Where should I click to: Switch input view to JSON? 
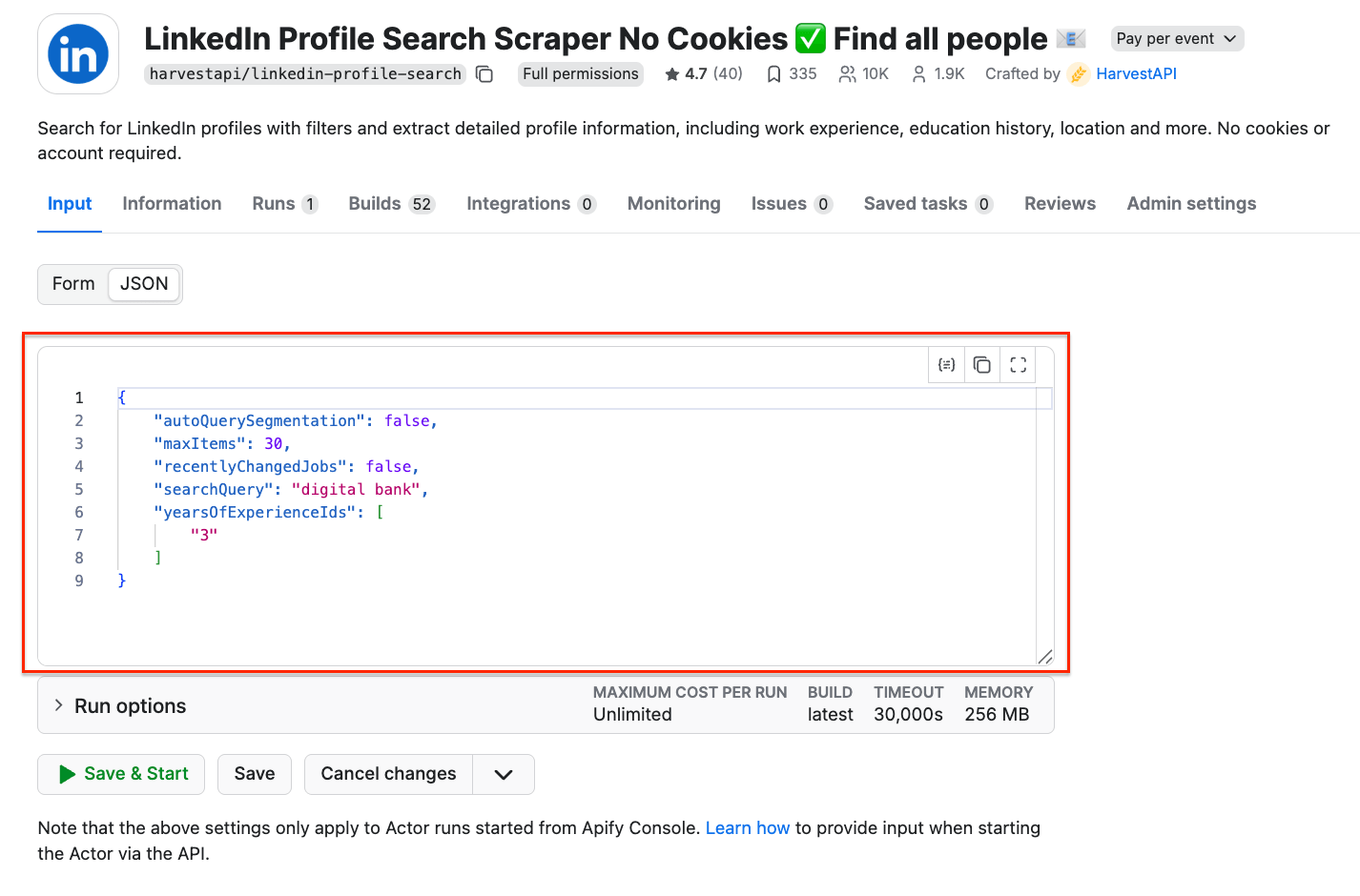click(x=144, y=284)
